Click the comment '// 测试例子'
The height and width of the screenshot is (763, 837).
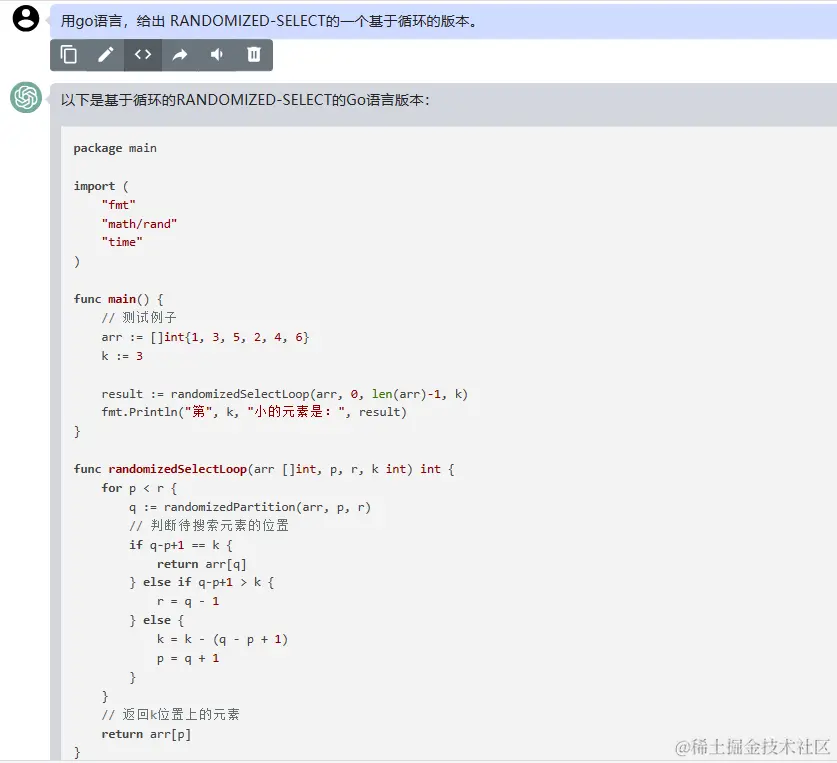click(x=139, y=318)
